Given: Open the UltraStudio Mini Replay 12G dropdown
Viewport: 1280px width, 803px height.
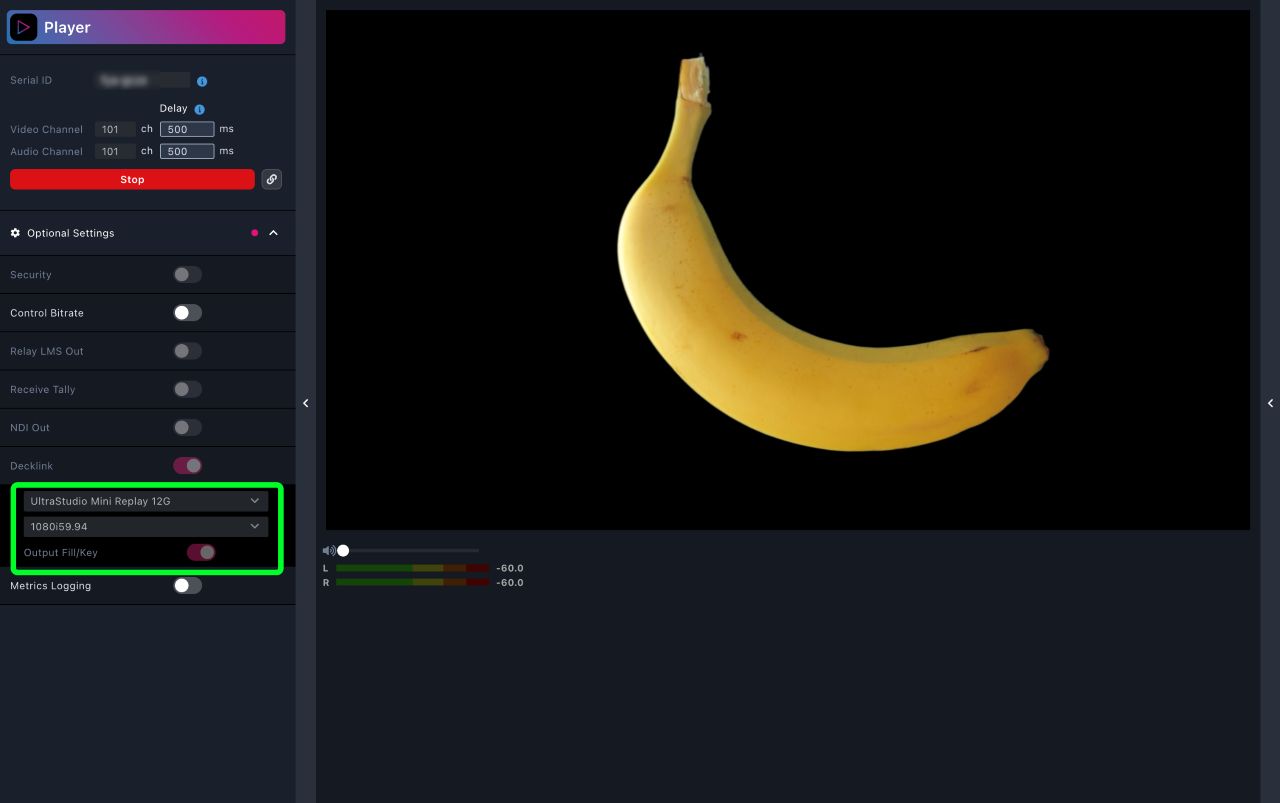Looking at the screenshot, I should 146,501.
